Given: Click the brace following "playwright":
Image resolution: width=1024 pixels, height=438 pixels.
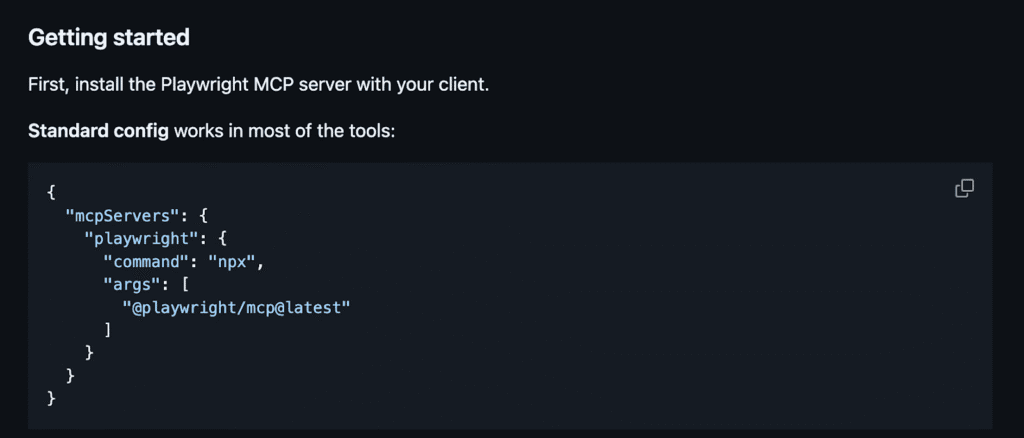Looking at the screenshot, I should 221,238.
